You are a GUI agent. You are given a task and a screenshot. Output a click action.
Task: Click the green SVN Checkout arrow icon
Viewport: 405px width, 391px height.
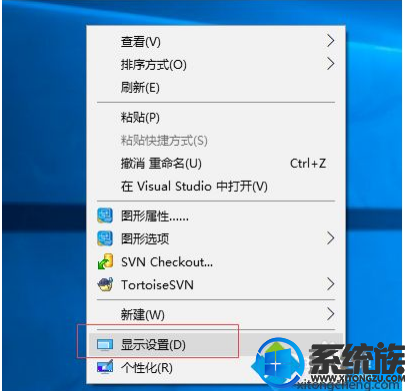(x=105, y=262)
